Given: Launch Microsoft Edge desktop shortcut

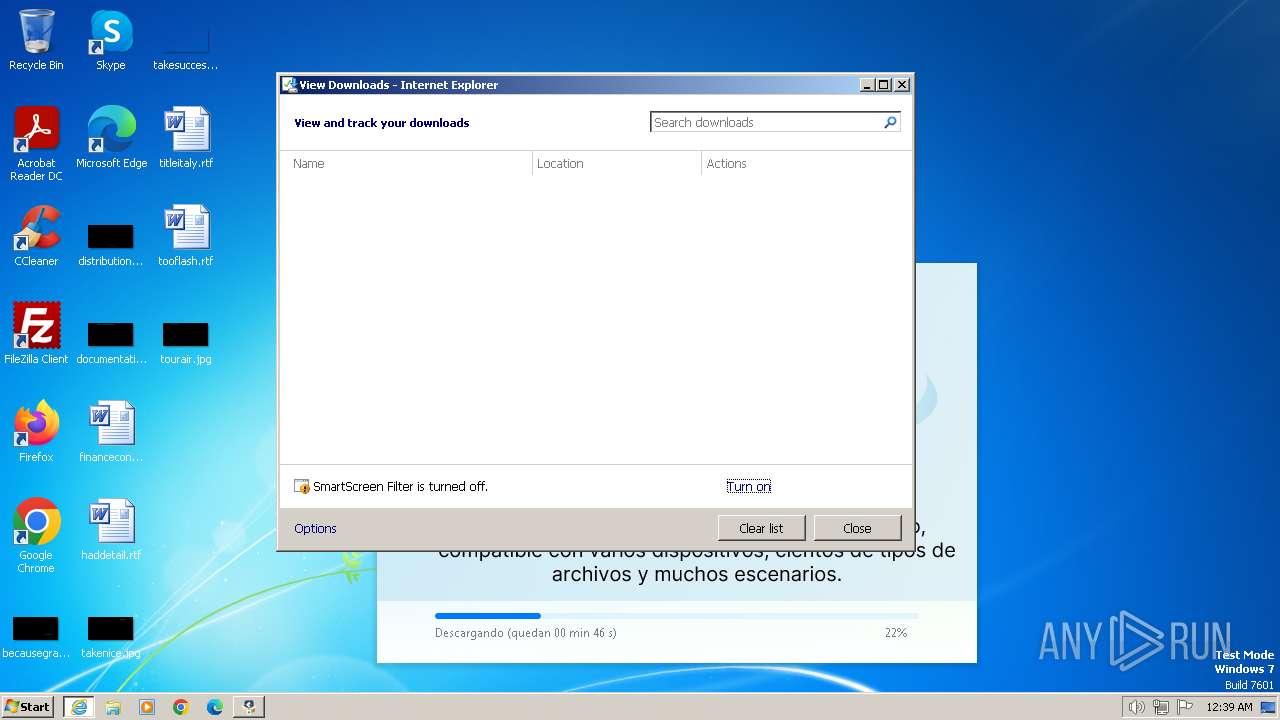Looking at the screenshot, I should [111, 138].
